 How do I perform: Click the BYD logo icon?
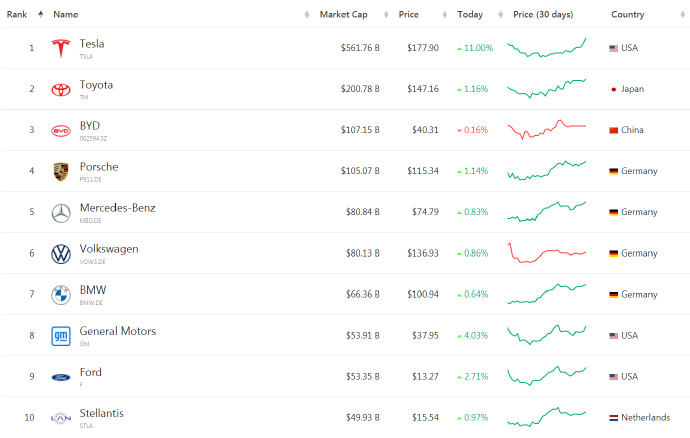(61, 131)
